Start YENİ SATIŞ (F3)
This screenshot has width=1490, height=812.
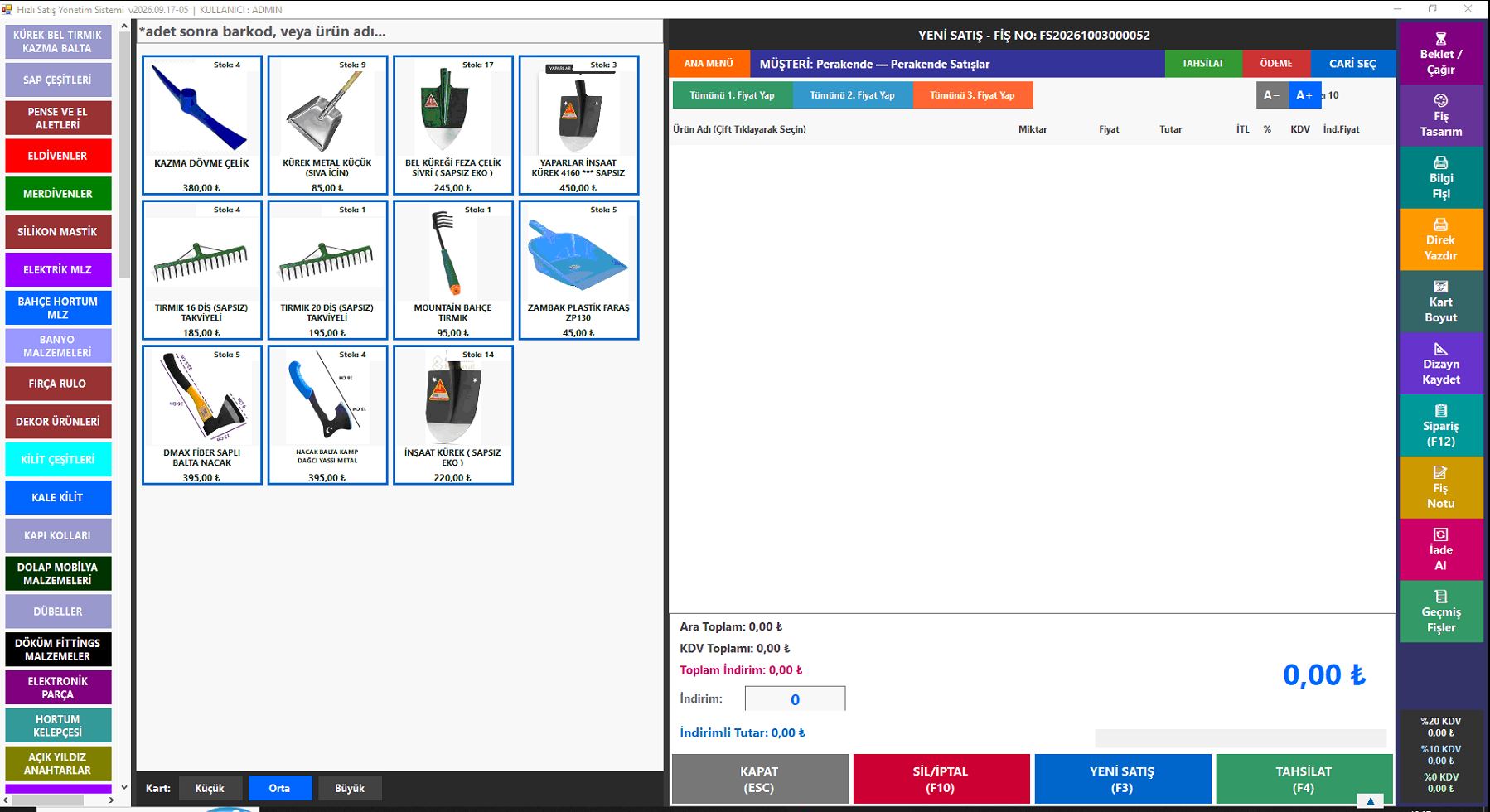click(1122, 779)
